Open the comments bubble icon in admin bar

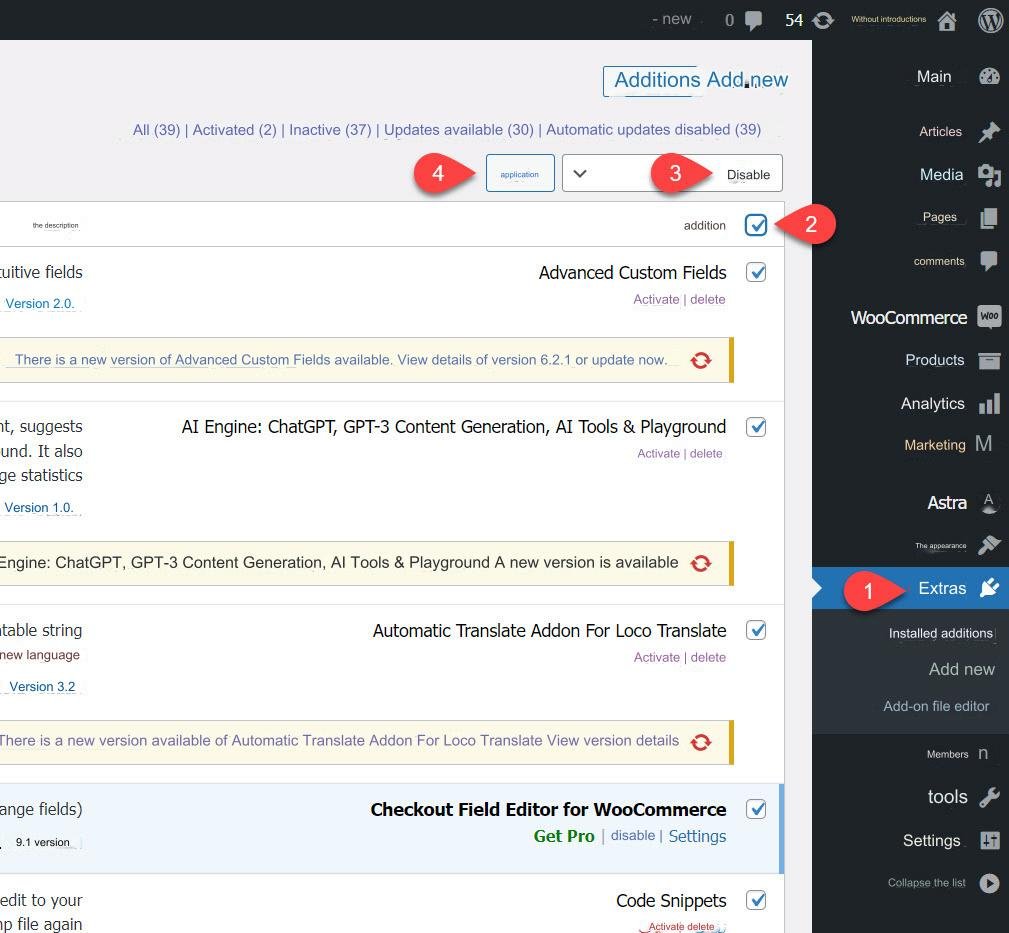[753, 21]
